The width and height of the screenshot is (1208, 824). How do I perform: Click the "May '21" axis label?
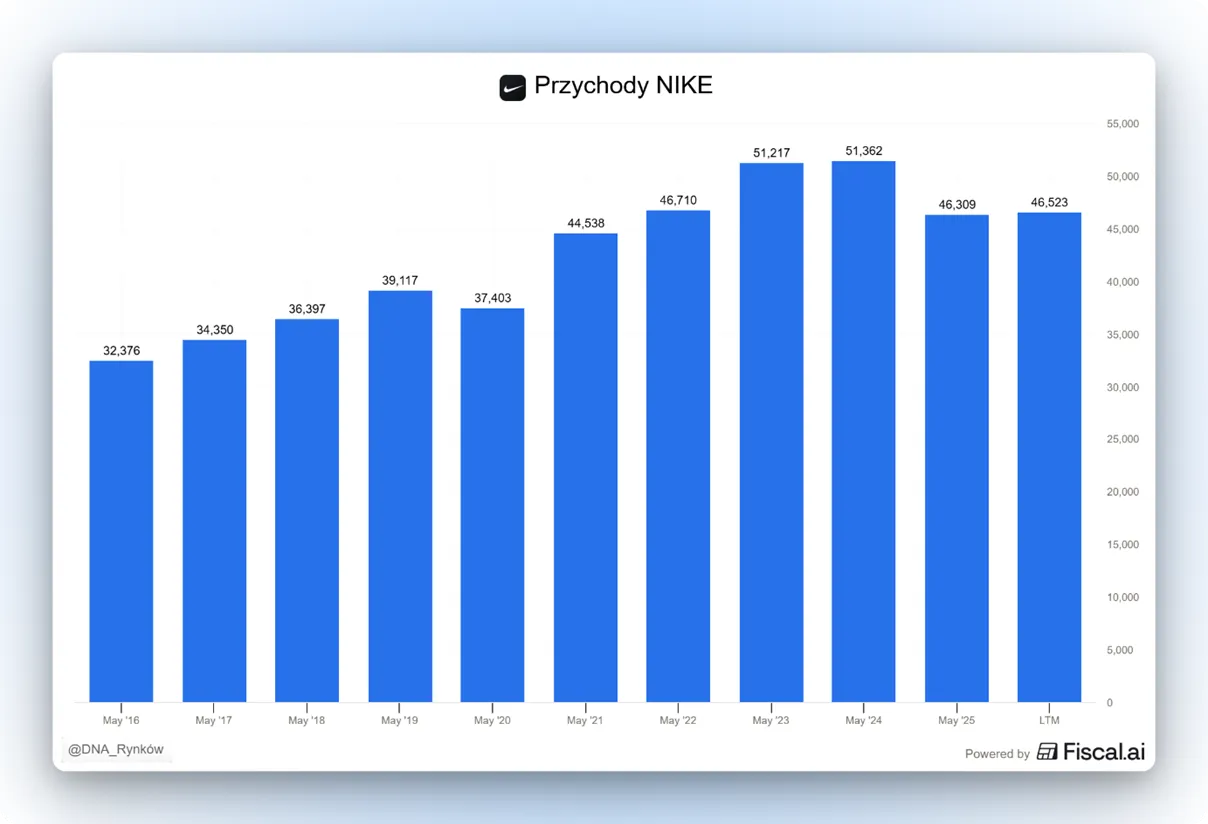pos(585,720)
